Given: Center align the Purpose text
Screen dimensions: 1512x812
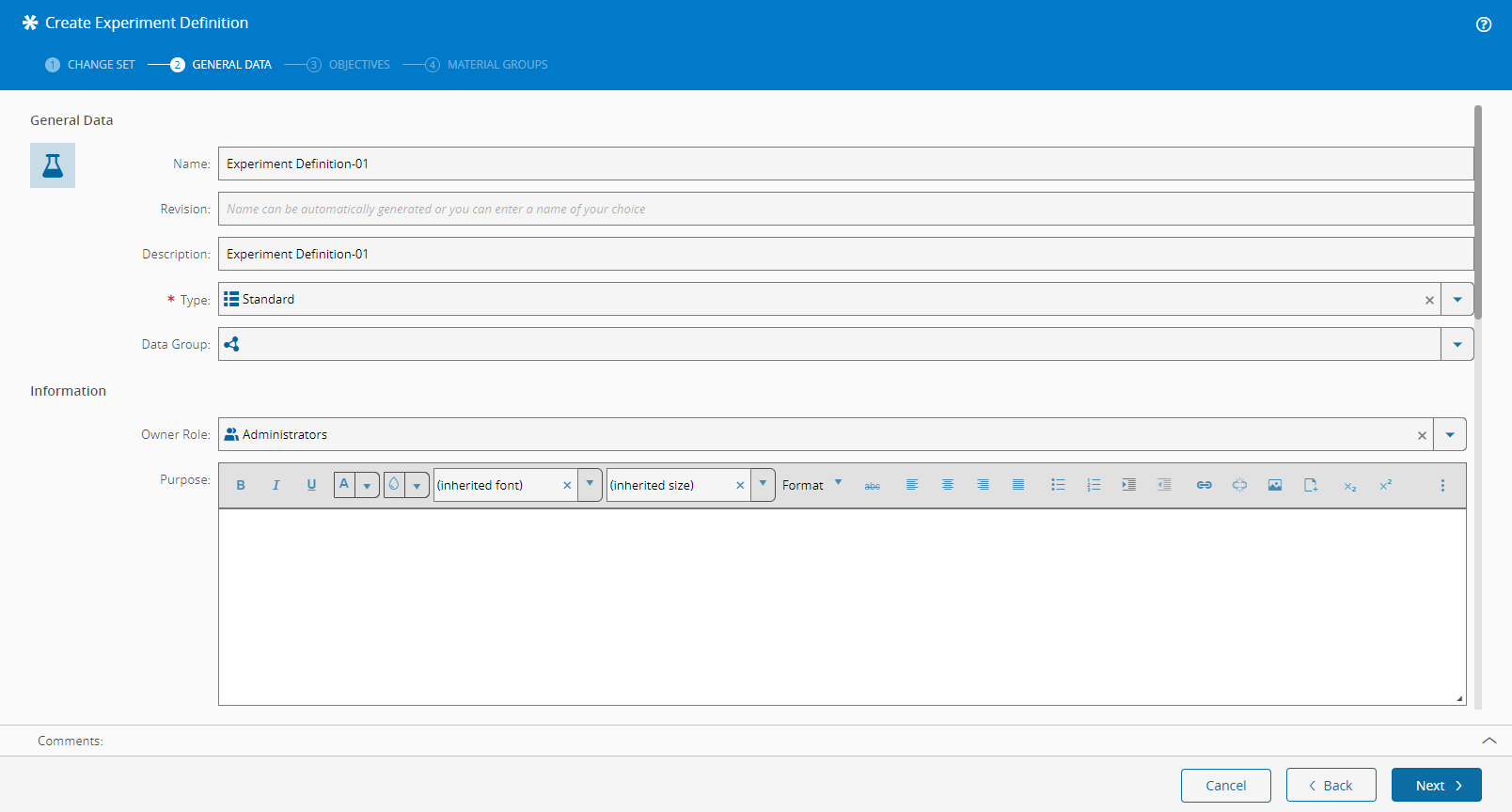Looking at the screenshot, I should pyautogui.click(x=948, y=485).
